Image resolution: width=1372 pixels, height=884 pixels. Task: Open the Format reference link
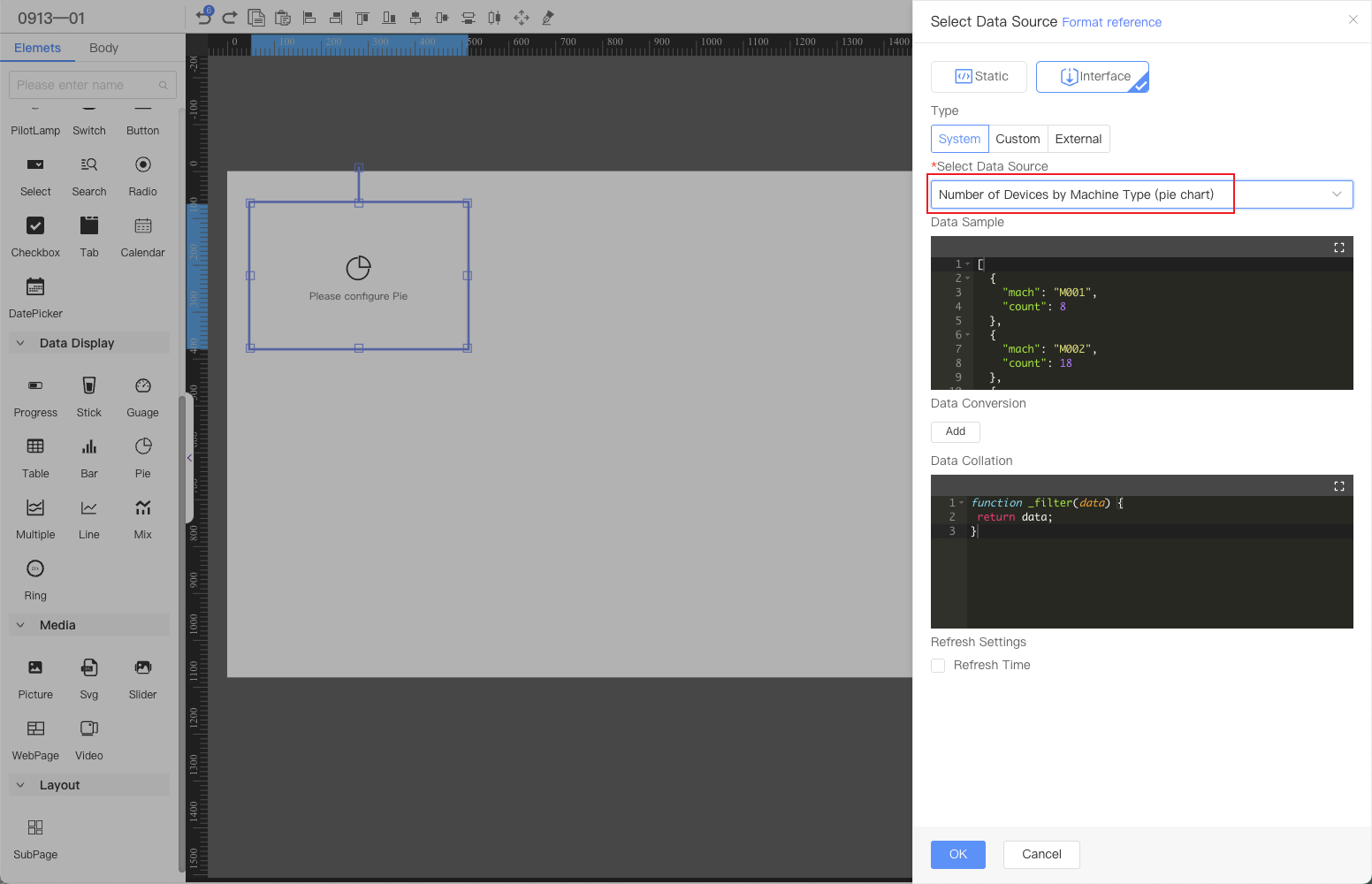pyautogui.click(x=1111, y=22)
